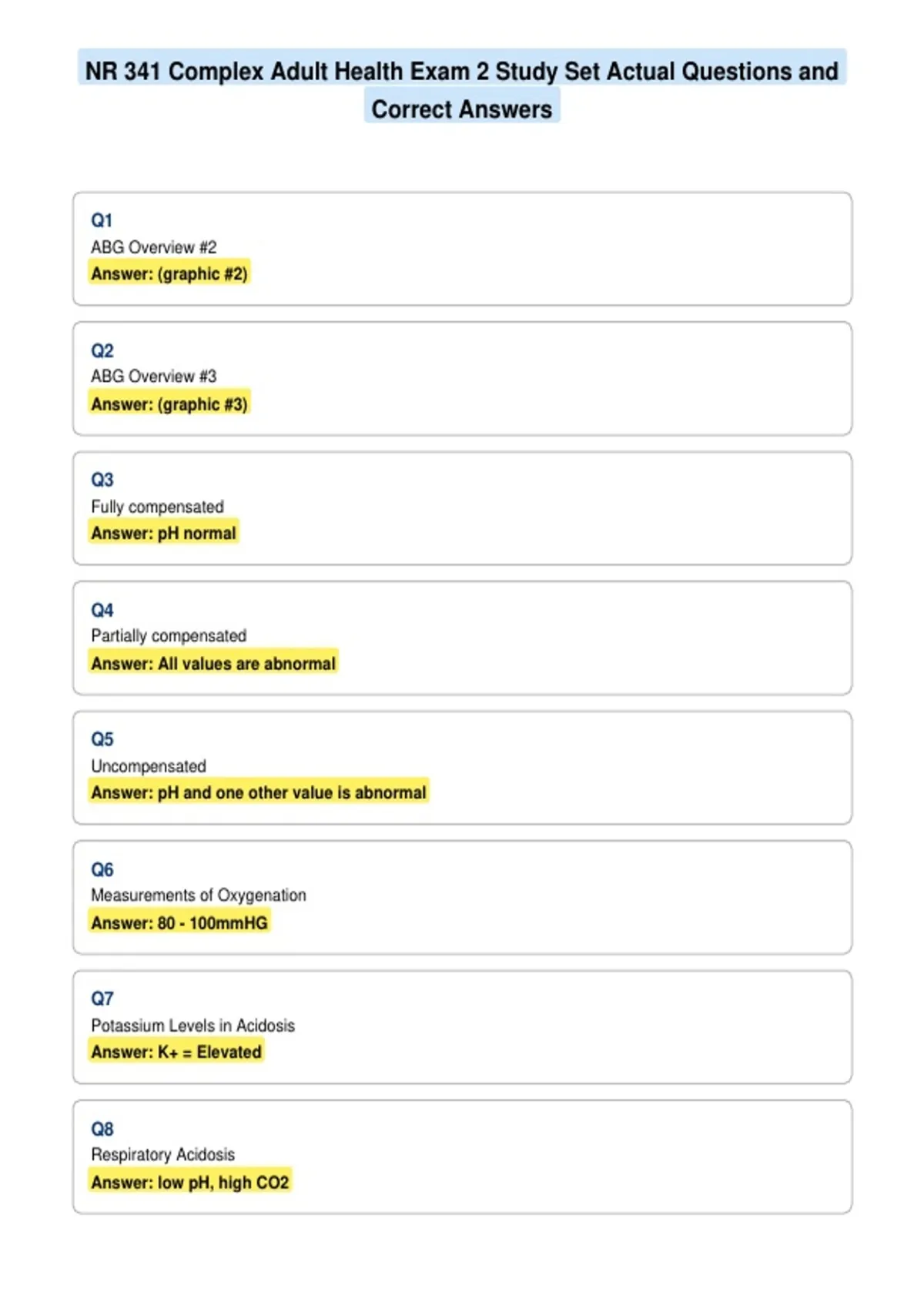Select the Q4 question label
Image resolution: width=924 pixels, height=1309 pixels.
pyautogui.click(x=102, y=610)
